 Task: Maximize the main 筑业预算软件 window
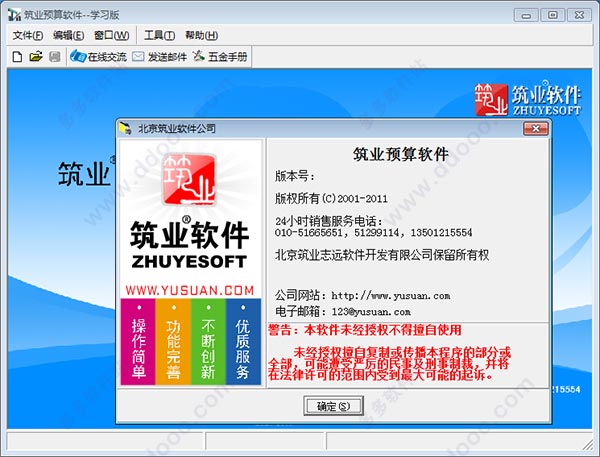tap(553, 15)
